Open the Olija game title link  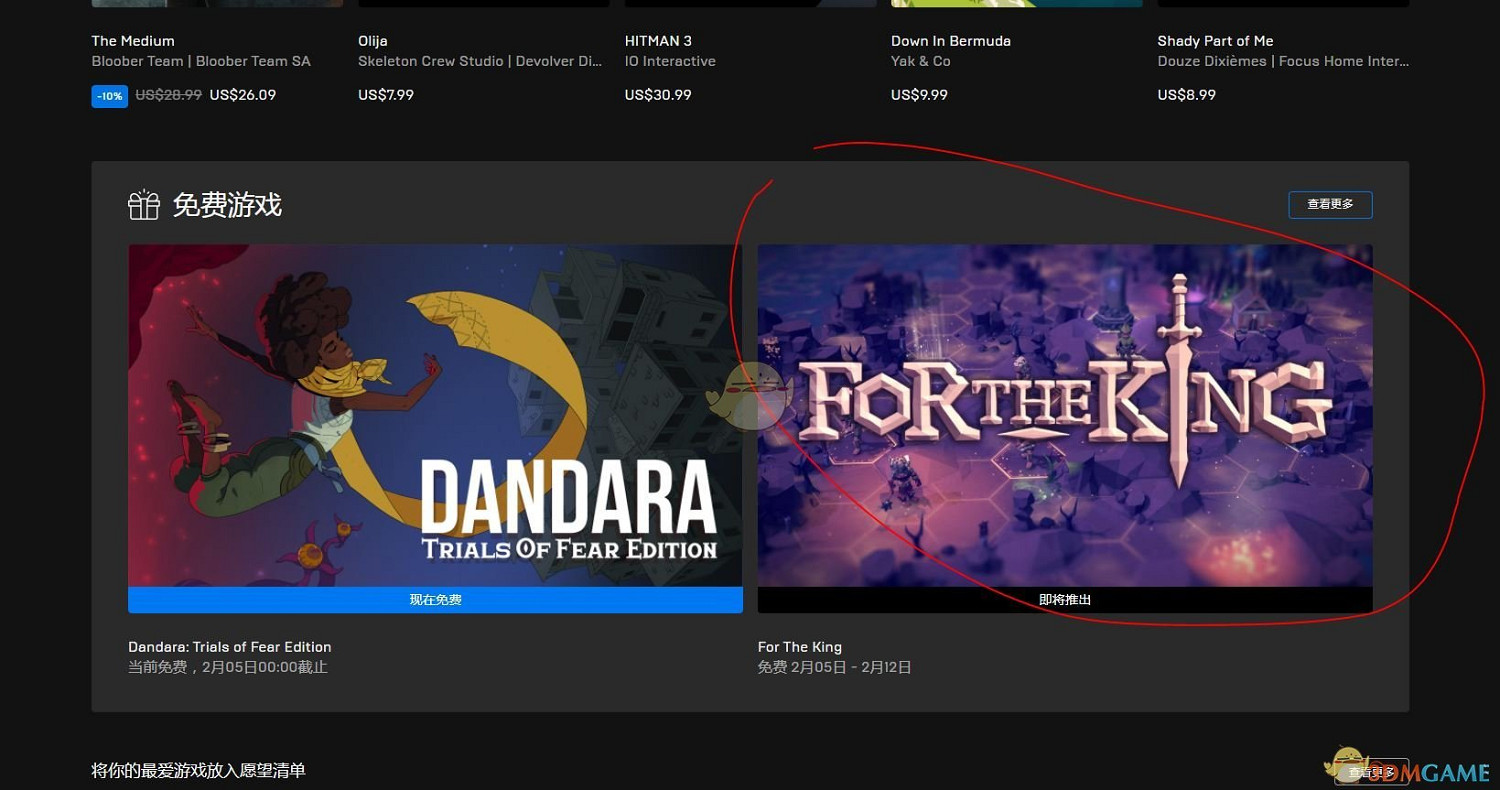point(373,41)
